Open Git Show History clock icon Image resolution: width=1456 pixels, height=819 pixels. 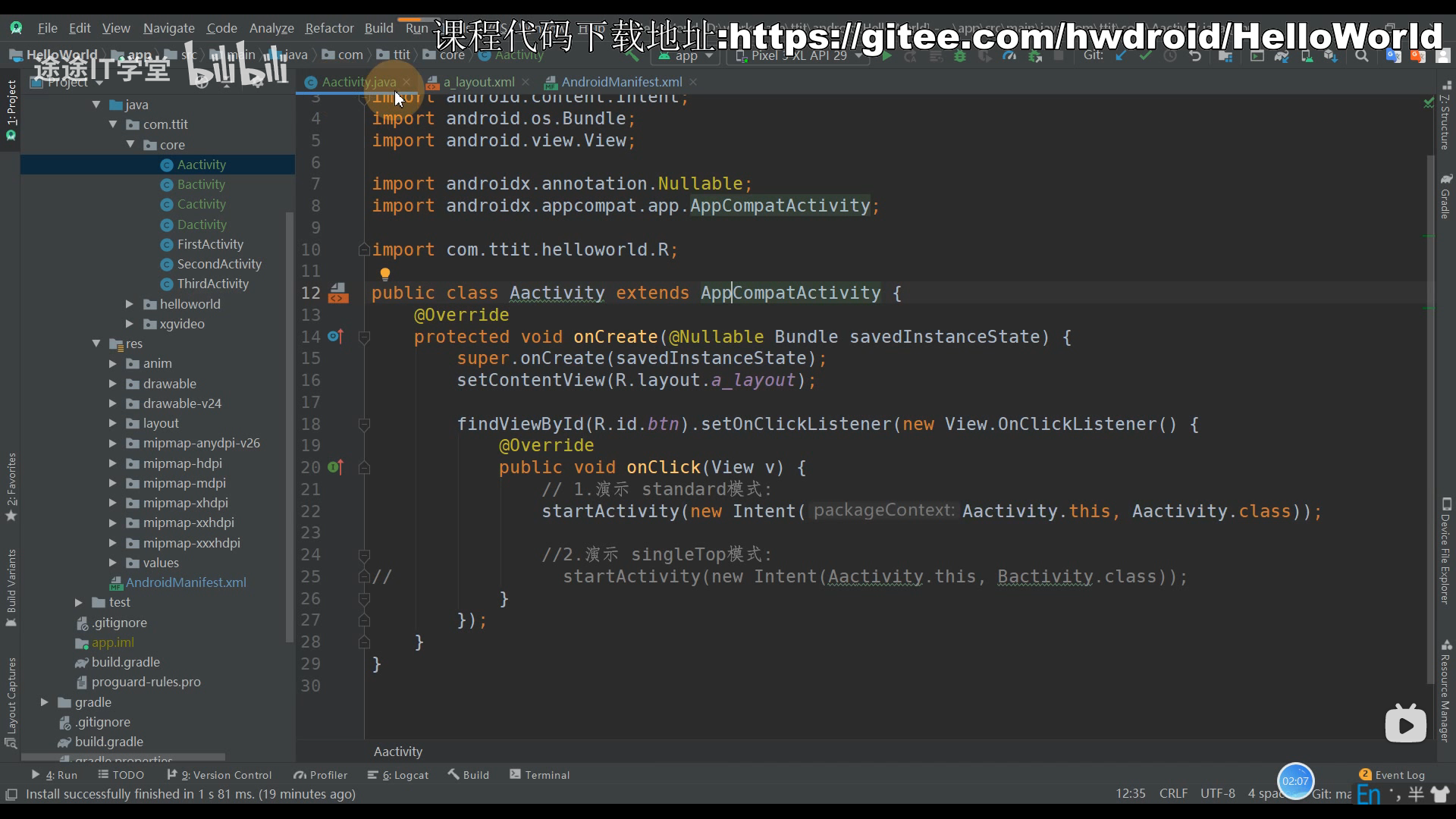coord(1170,56)
